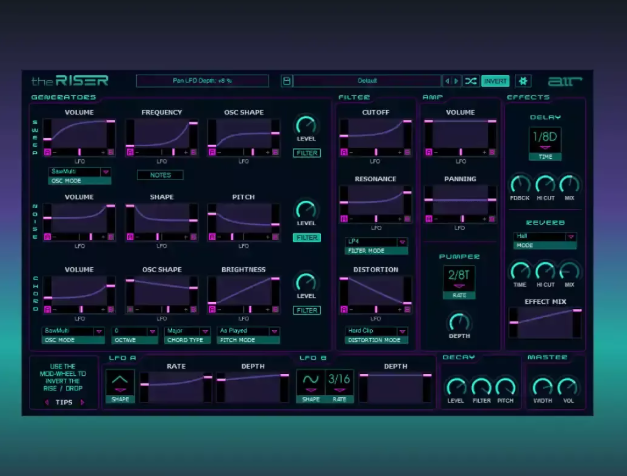Toggle LFO A on Chord Osc Shape envelope
The width and height of the screenshot is (627, 476).
[x=130, y=310]
